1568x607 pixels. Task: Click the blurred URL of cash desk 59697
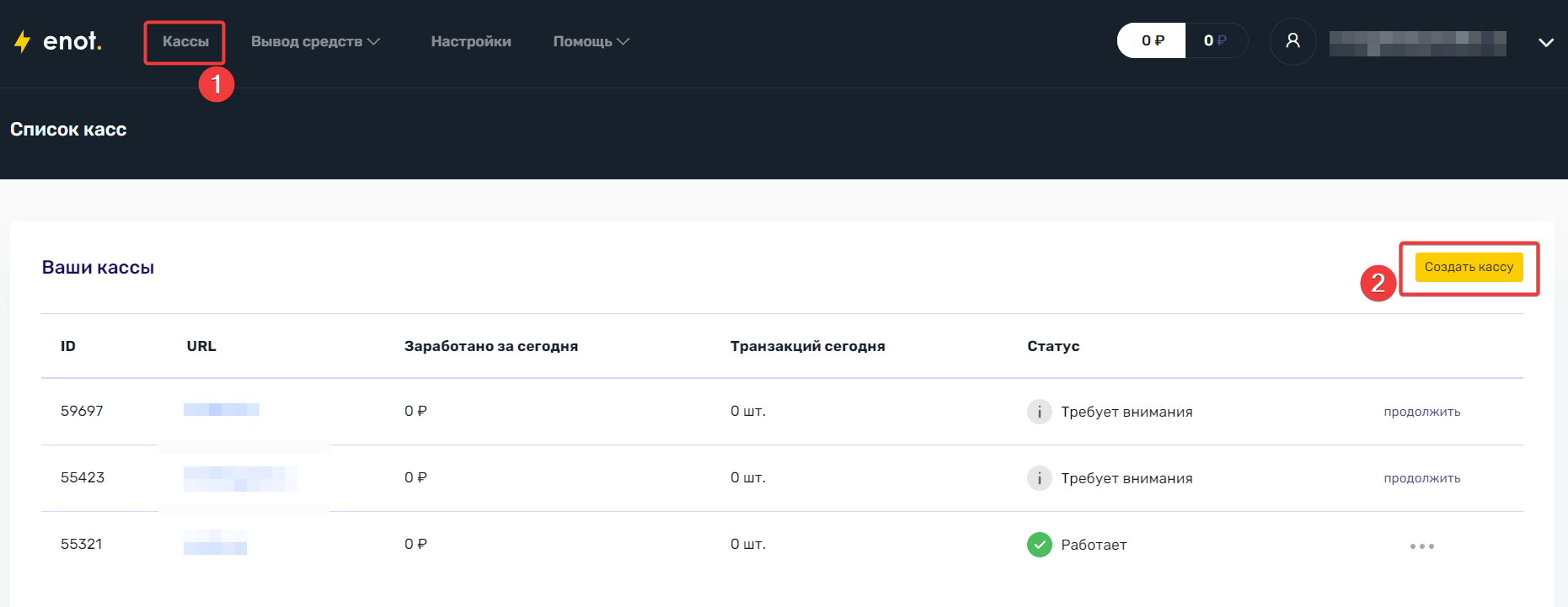point(222,410)
